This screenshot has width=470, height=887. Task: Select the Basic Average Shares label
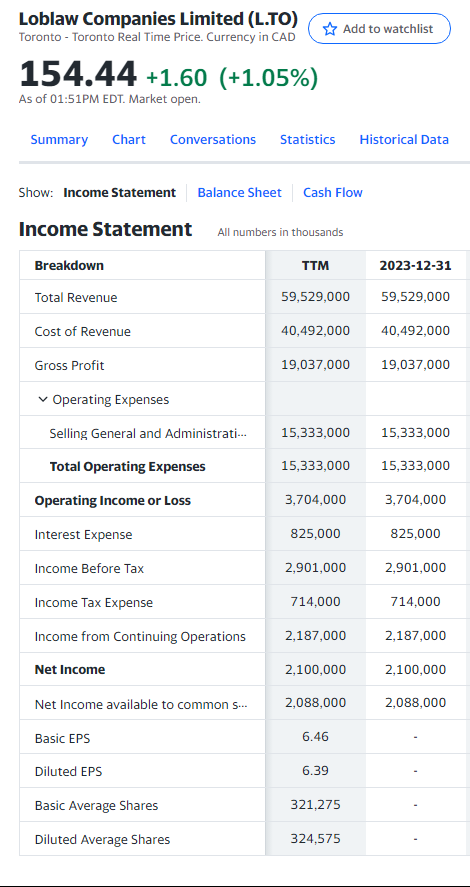pos(96,806)
